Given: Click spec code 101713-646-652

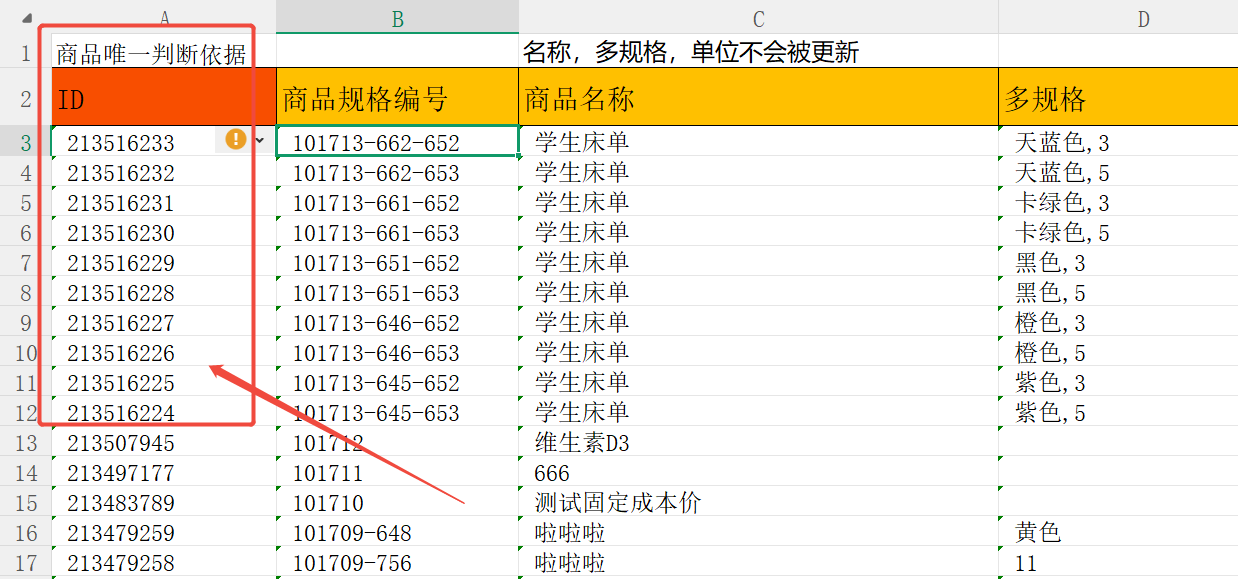Looking at the screenshot, I should [376, 323].
